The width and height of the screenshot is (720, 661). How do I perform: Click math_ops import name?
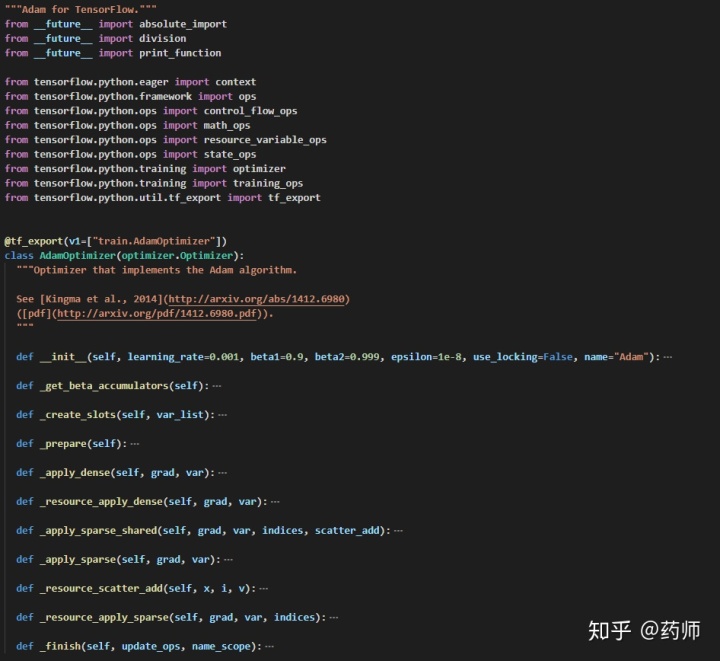(227, 125)
